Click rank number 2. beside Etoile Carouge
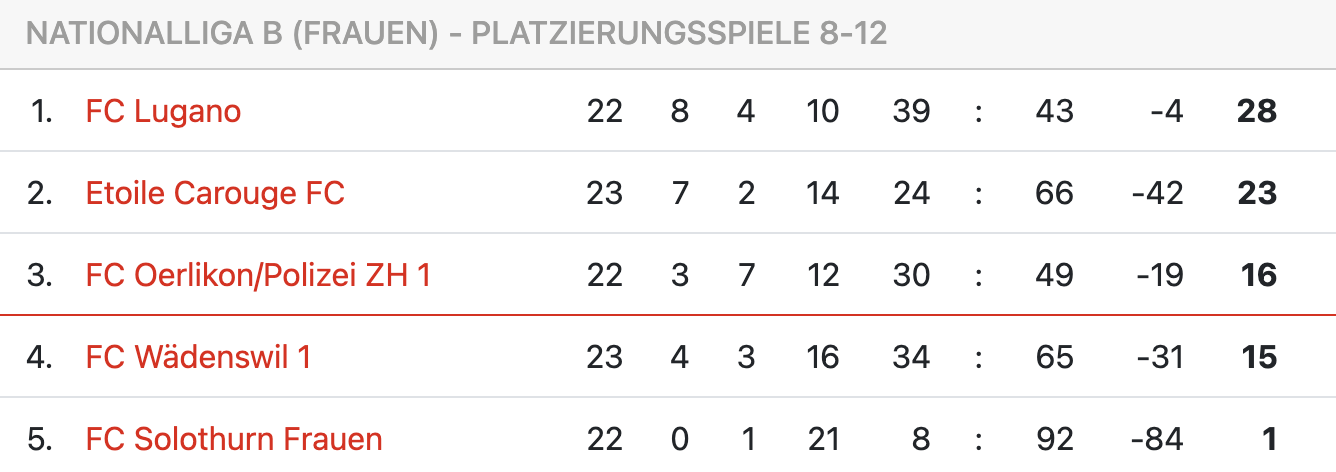Screen dimensions: 1336x472 point(40,193)
